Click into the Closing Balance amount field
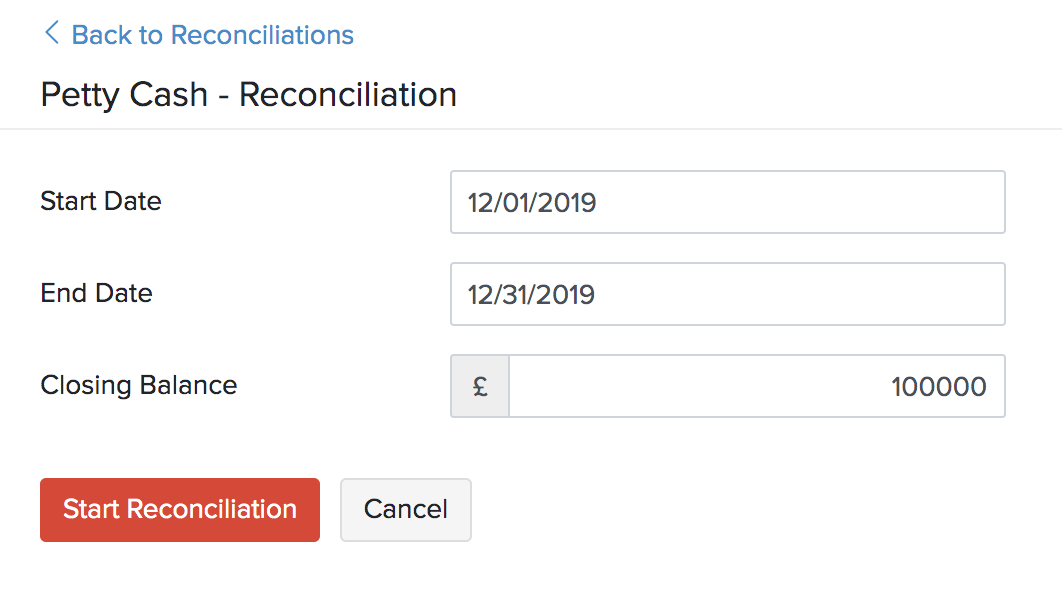The height and width of the screenshot is (600, 1062). click(756, 386)
